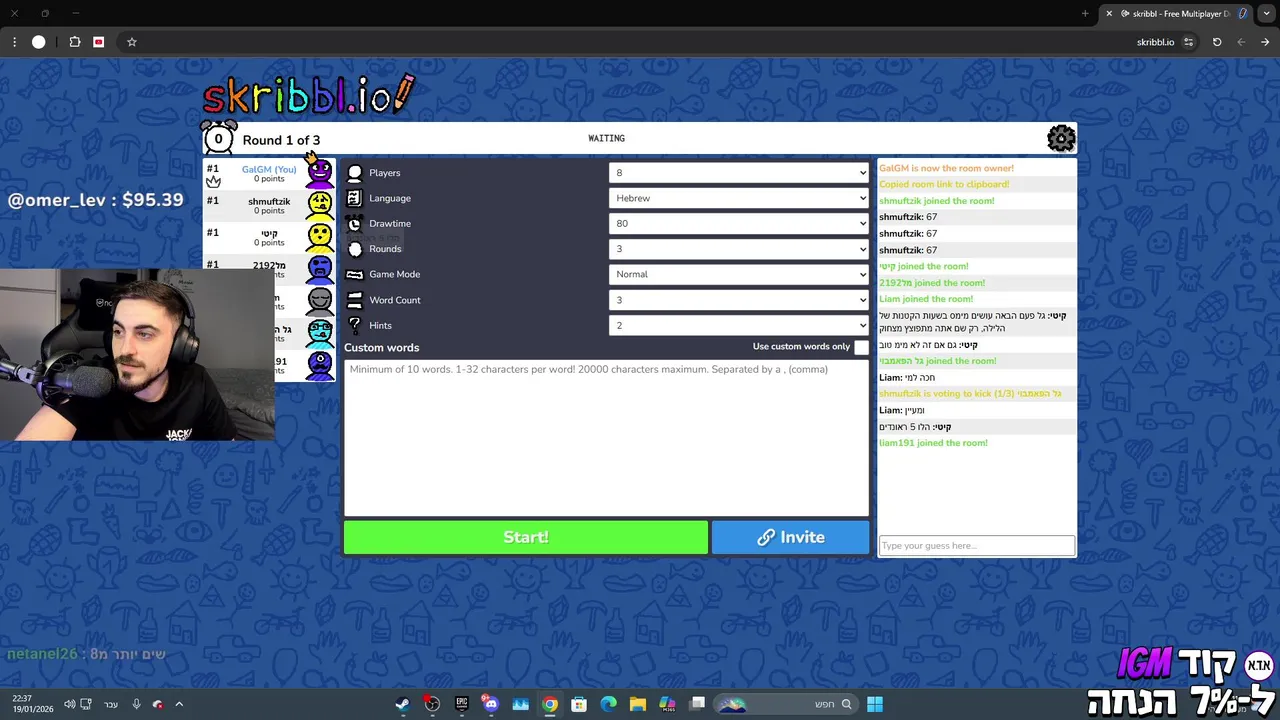The height and width of the screenshot is (720, 1280).
Task: Open Steam from the taskbar
Action: click(x=402, y=704)
